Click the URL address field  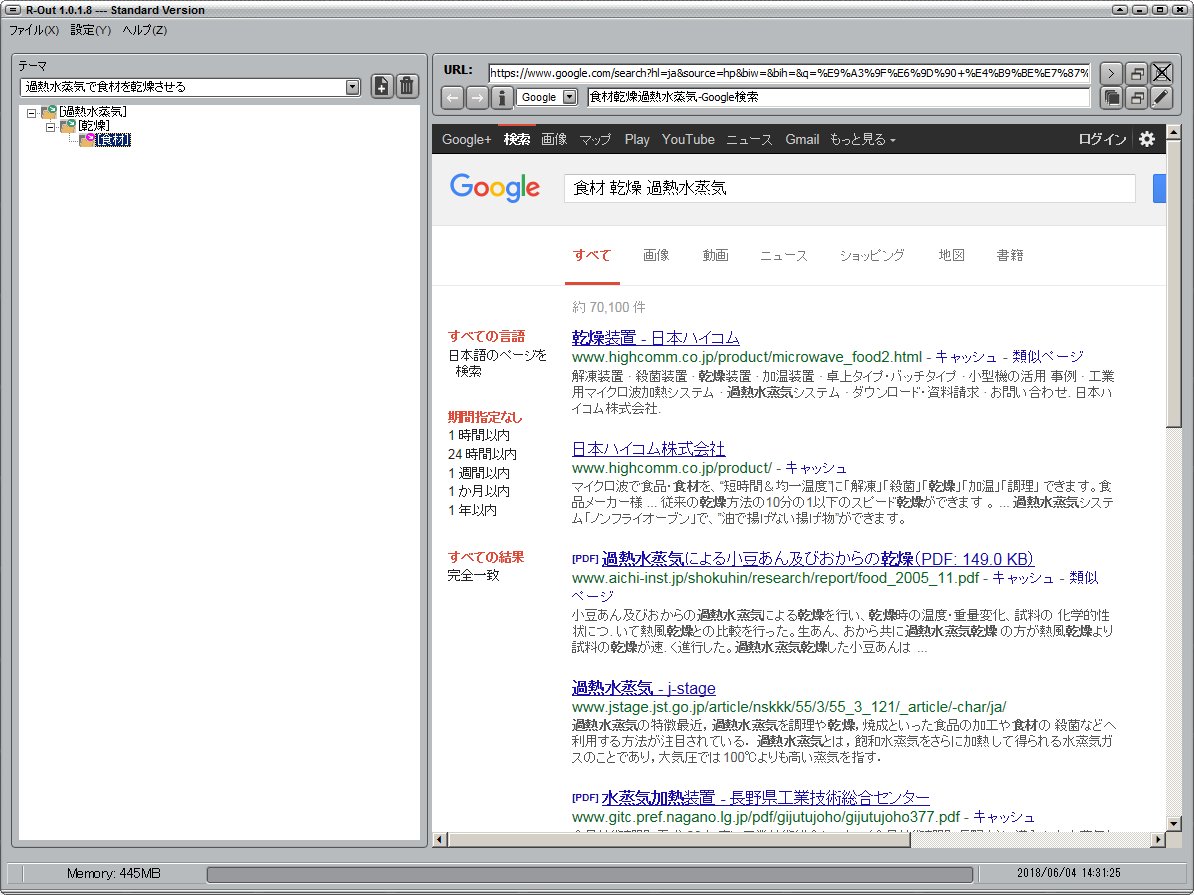click(x=789, y=73)
